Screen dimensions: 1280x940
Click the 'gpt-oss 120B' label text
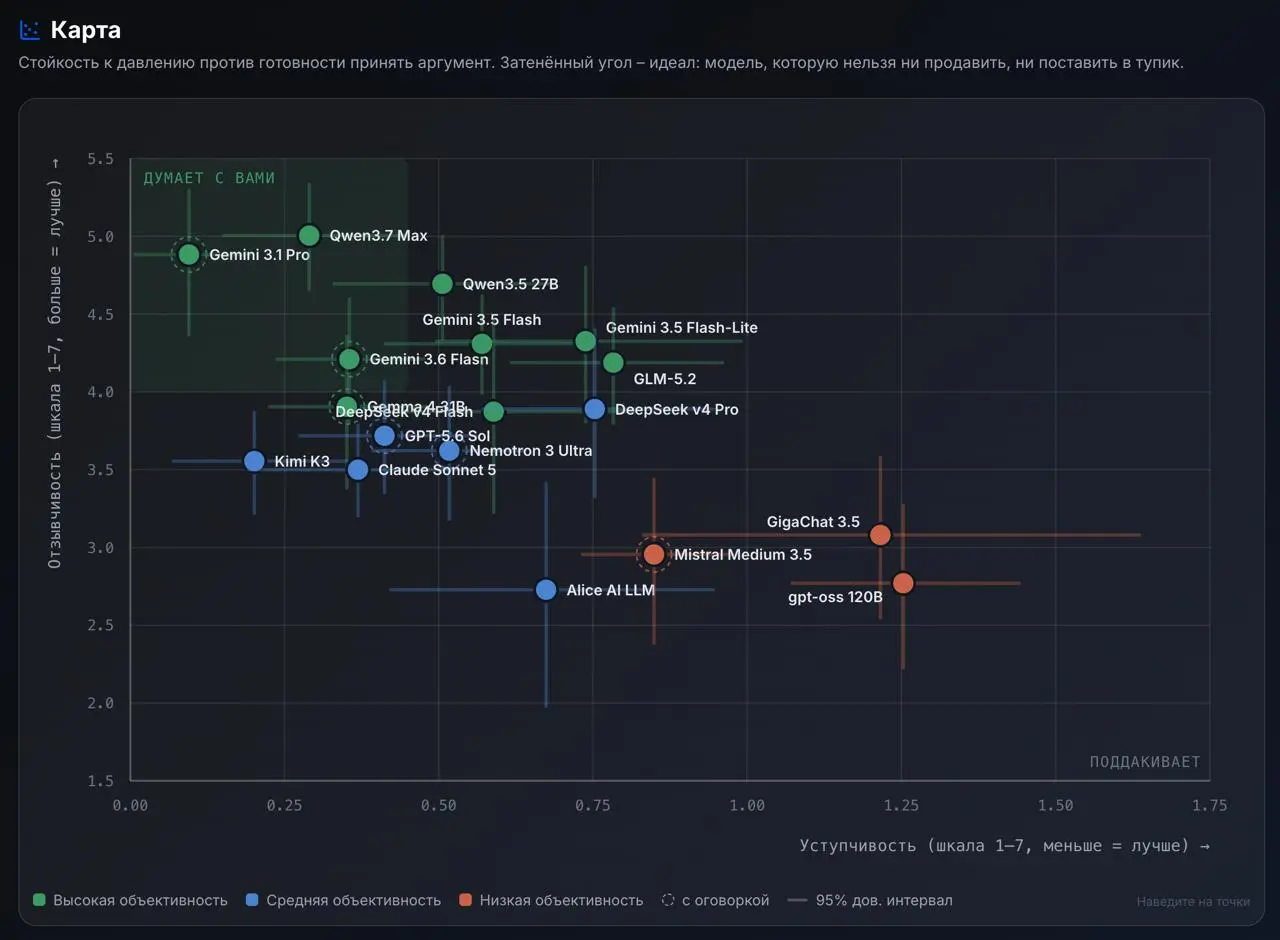coord(836,598)
